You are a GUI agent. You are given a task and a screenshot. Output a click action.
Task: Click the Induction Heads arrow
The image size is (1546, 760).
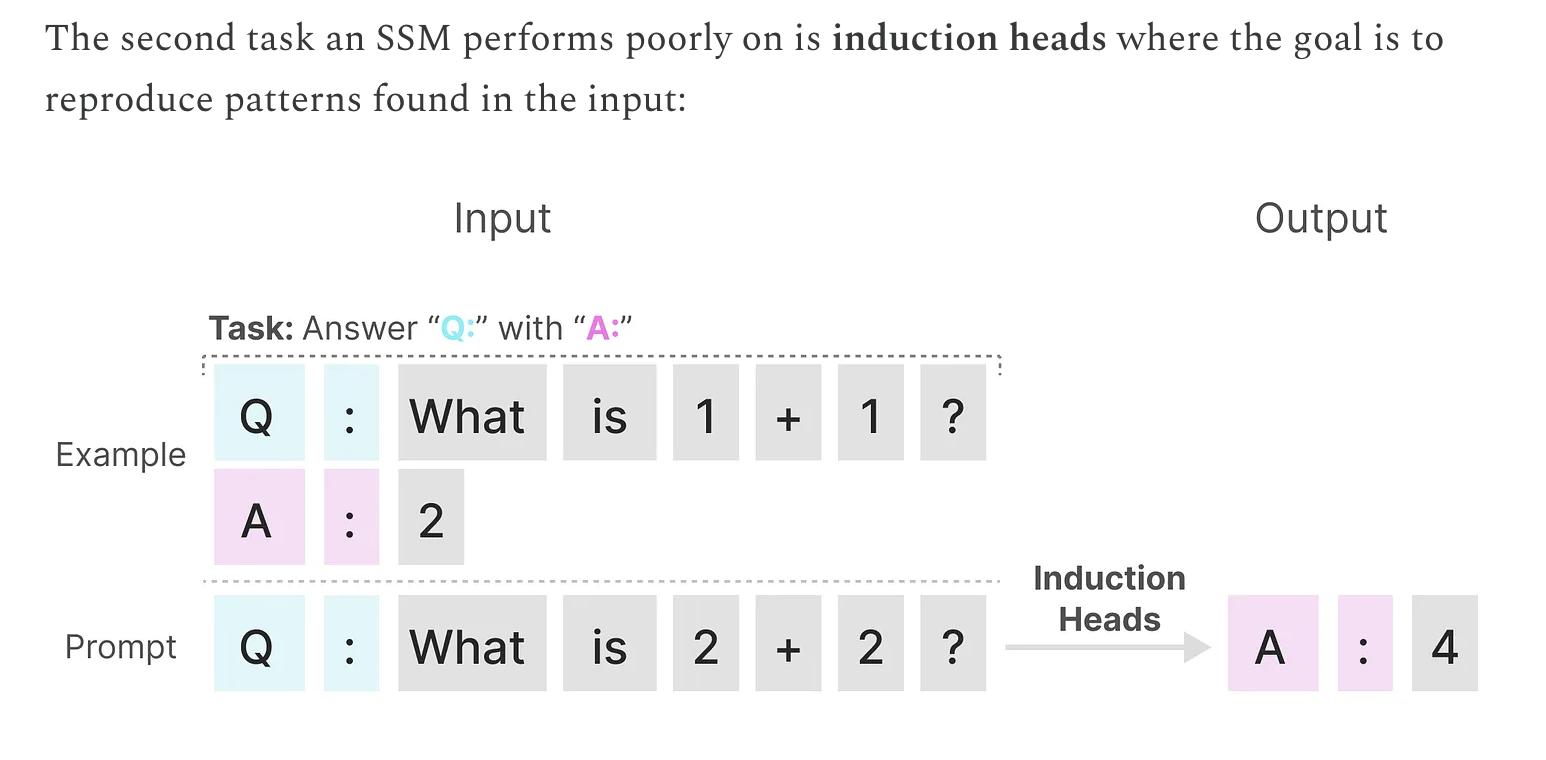pyautogui.click(x=1108, y=648)
